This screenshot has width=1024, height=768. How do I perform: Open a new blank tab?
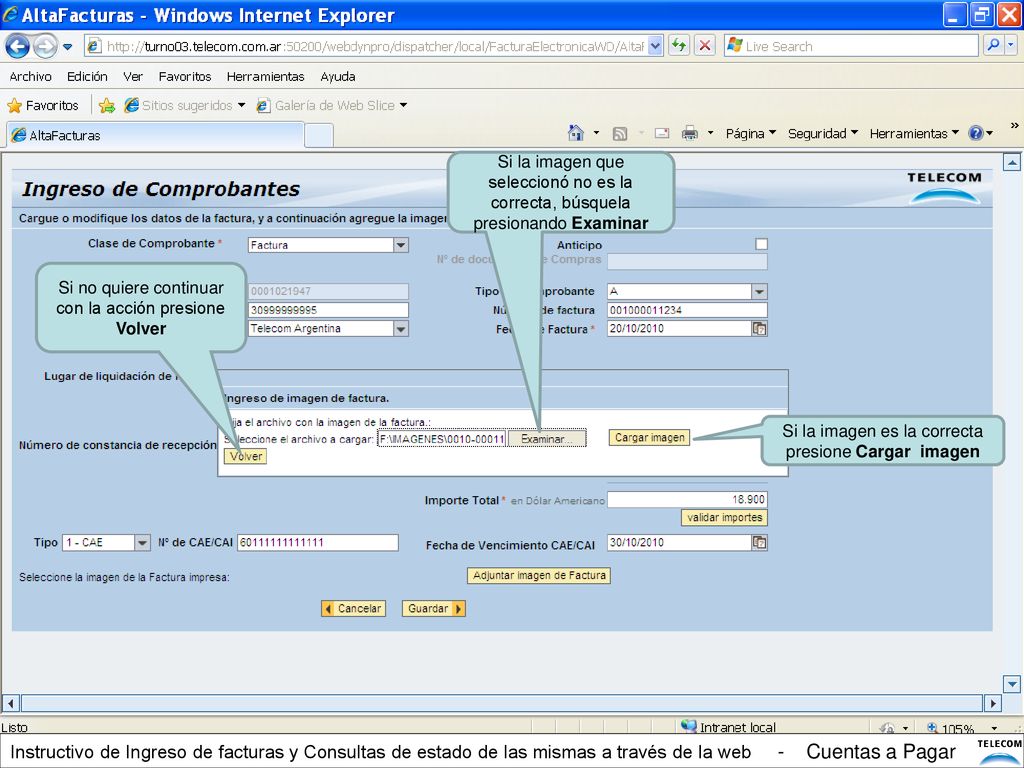coord(319,135)
